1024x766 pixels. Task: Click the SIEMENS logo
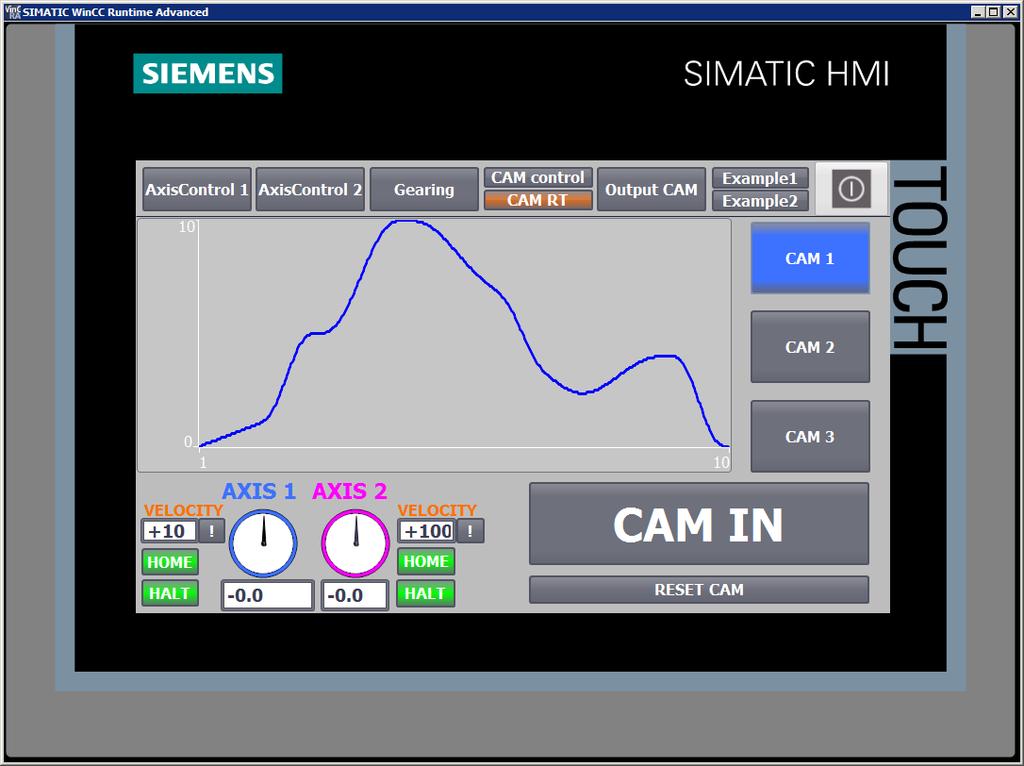[208, 73]
